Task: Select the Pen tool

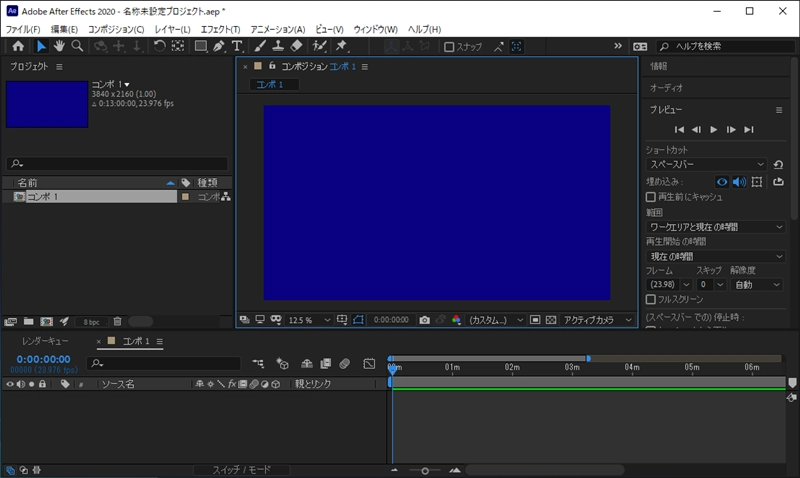Action: (x=218, y=46)
